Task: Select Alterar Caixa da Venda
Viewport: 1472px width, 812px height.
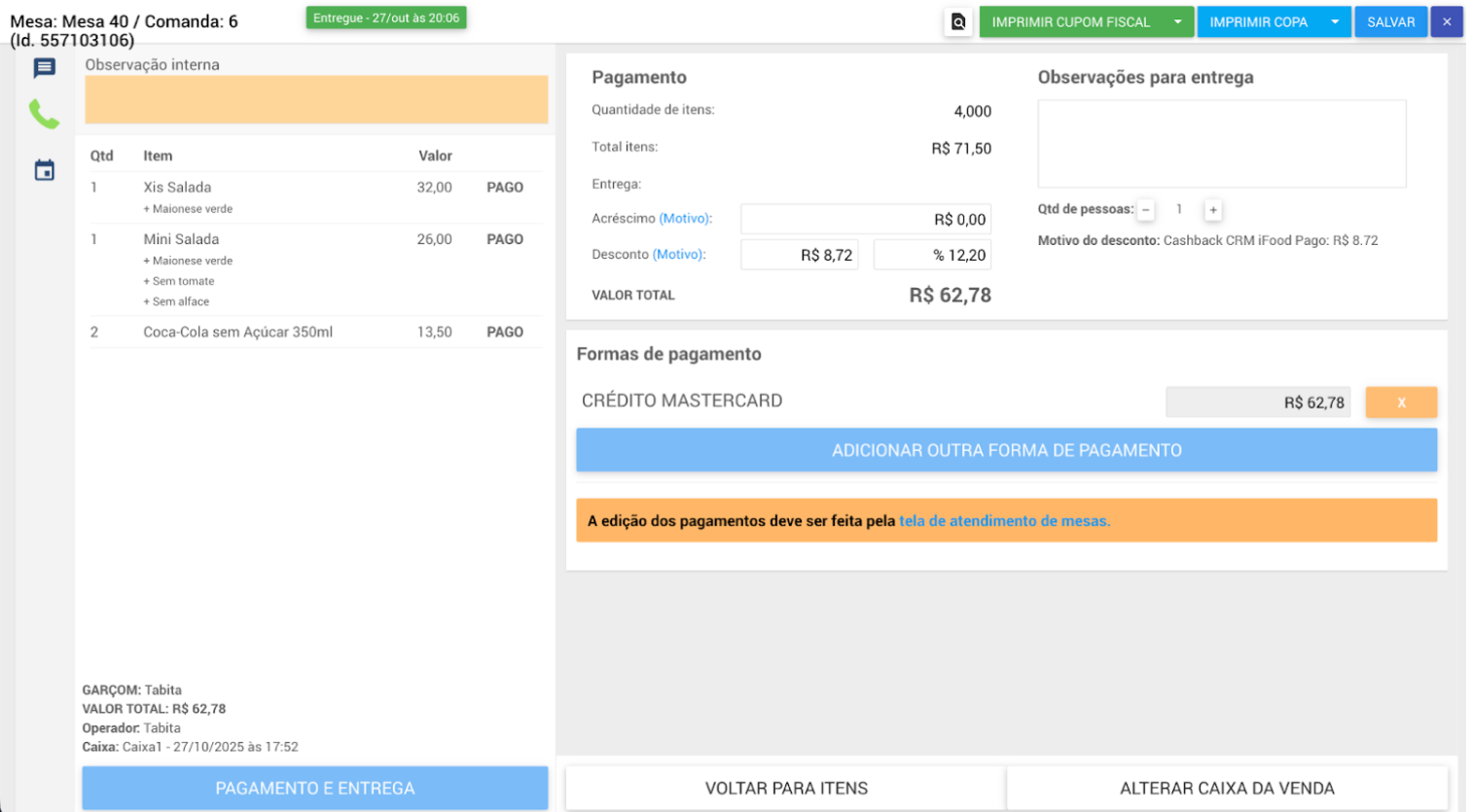Action: click(x=1226, y=788)
